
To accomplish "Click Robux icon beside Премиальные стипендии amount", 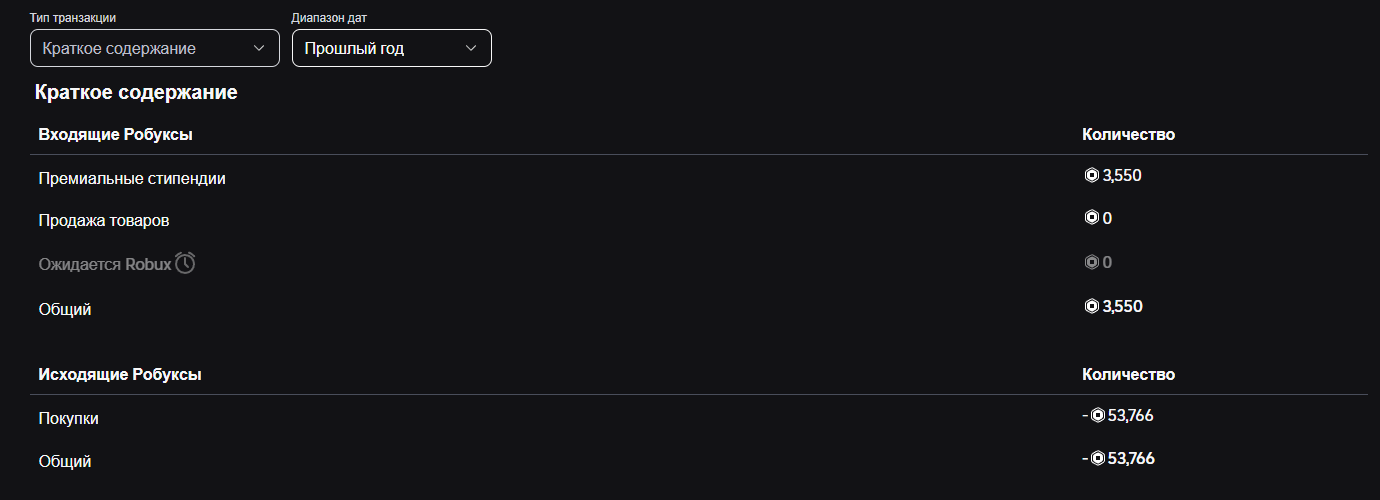I will [x=1092, y=176].
